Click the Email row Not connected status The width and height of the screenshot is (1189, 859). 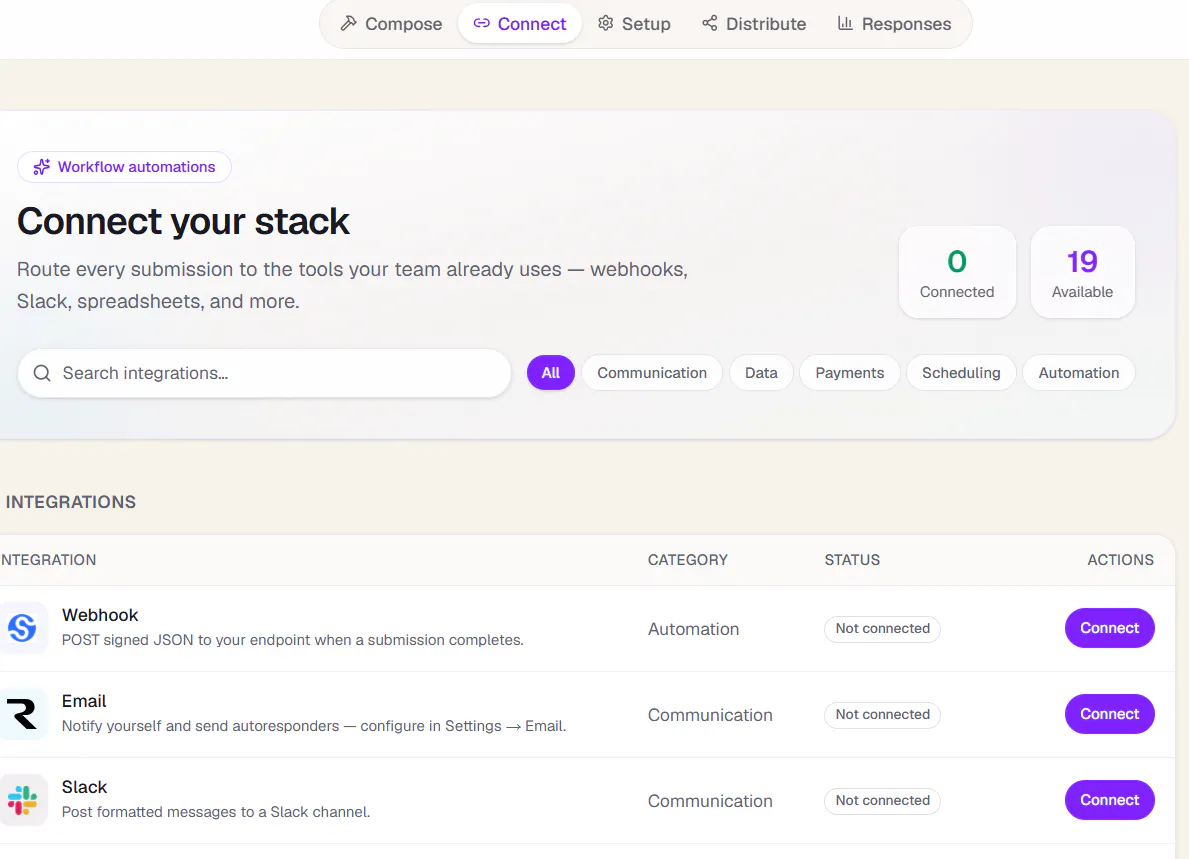pyautogui.click(x=883, y=715)
